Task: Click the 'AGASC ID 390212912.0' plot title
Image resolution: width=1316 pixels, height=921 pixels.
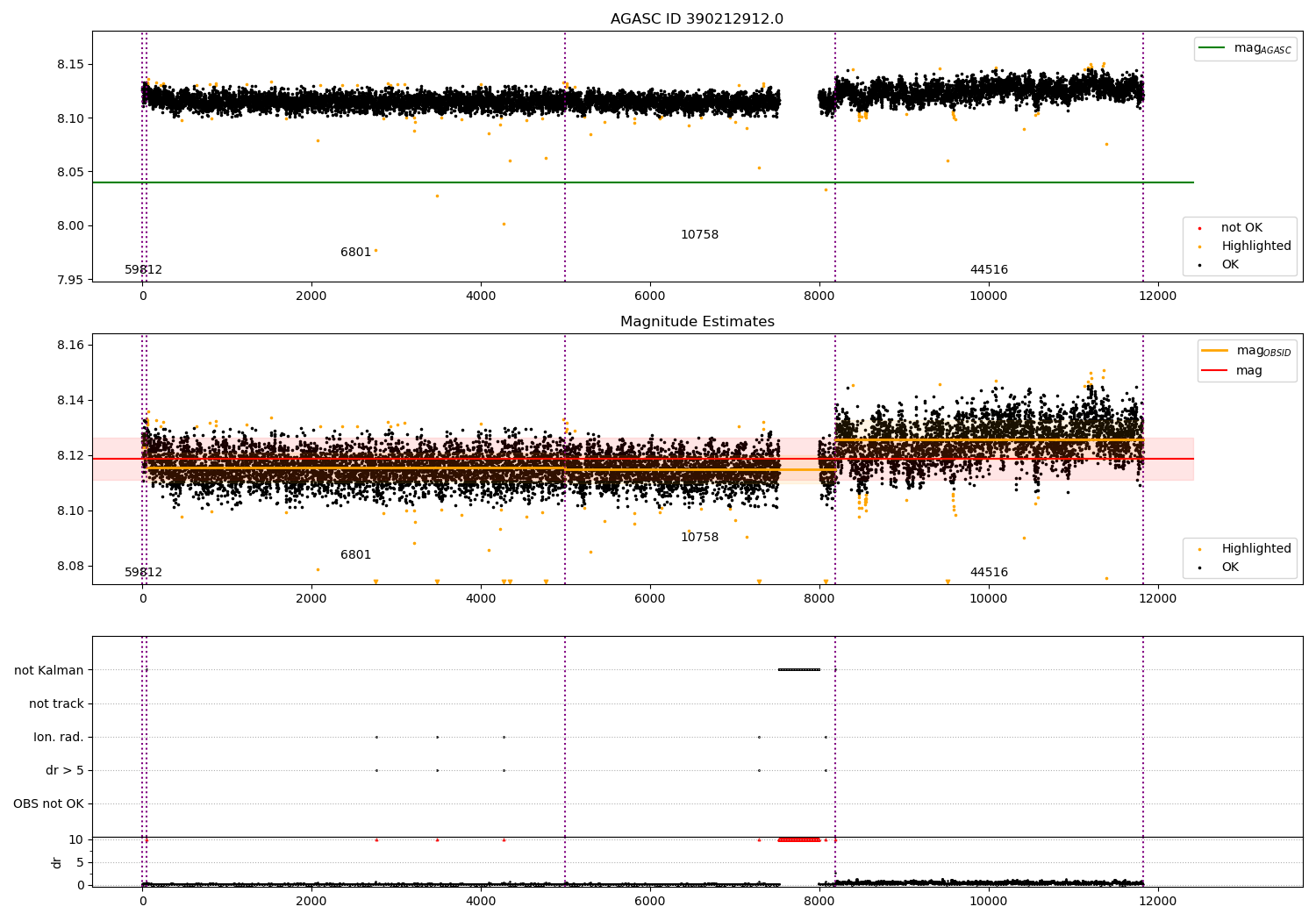Action: pos(697,19)
